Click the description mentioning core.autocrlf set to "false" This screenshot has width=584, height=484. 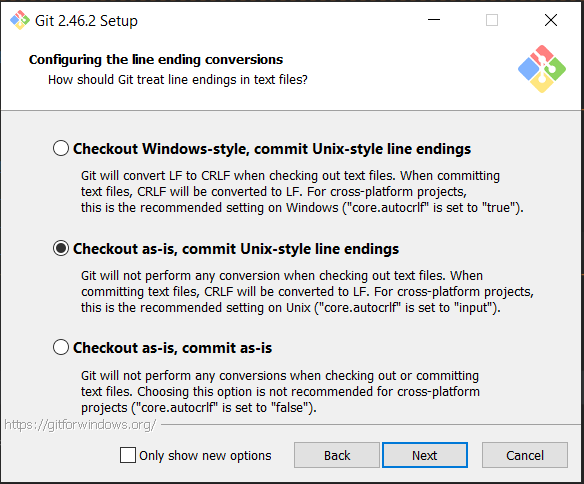pos(280,392)
